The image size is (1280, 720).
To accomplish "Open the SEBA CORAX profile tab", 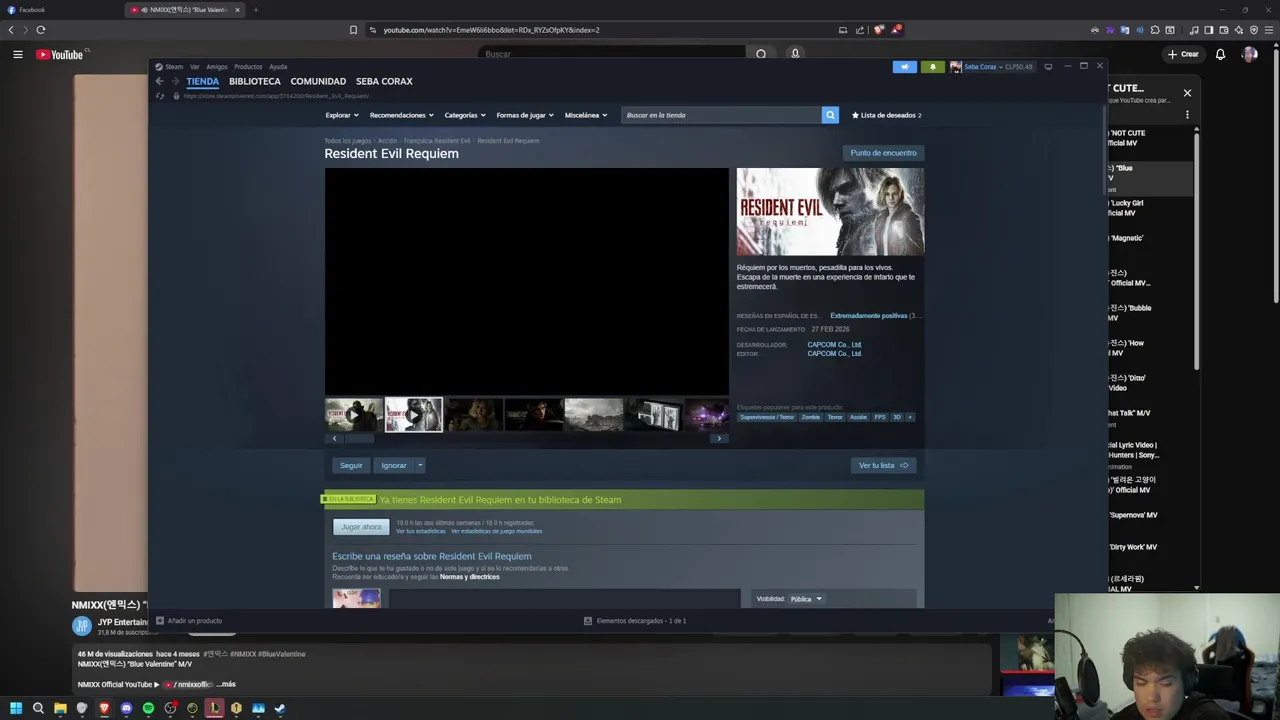I will coord(384,81).
